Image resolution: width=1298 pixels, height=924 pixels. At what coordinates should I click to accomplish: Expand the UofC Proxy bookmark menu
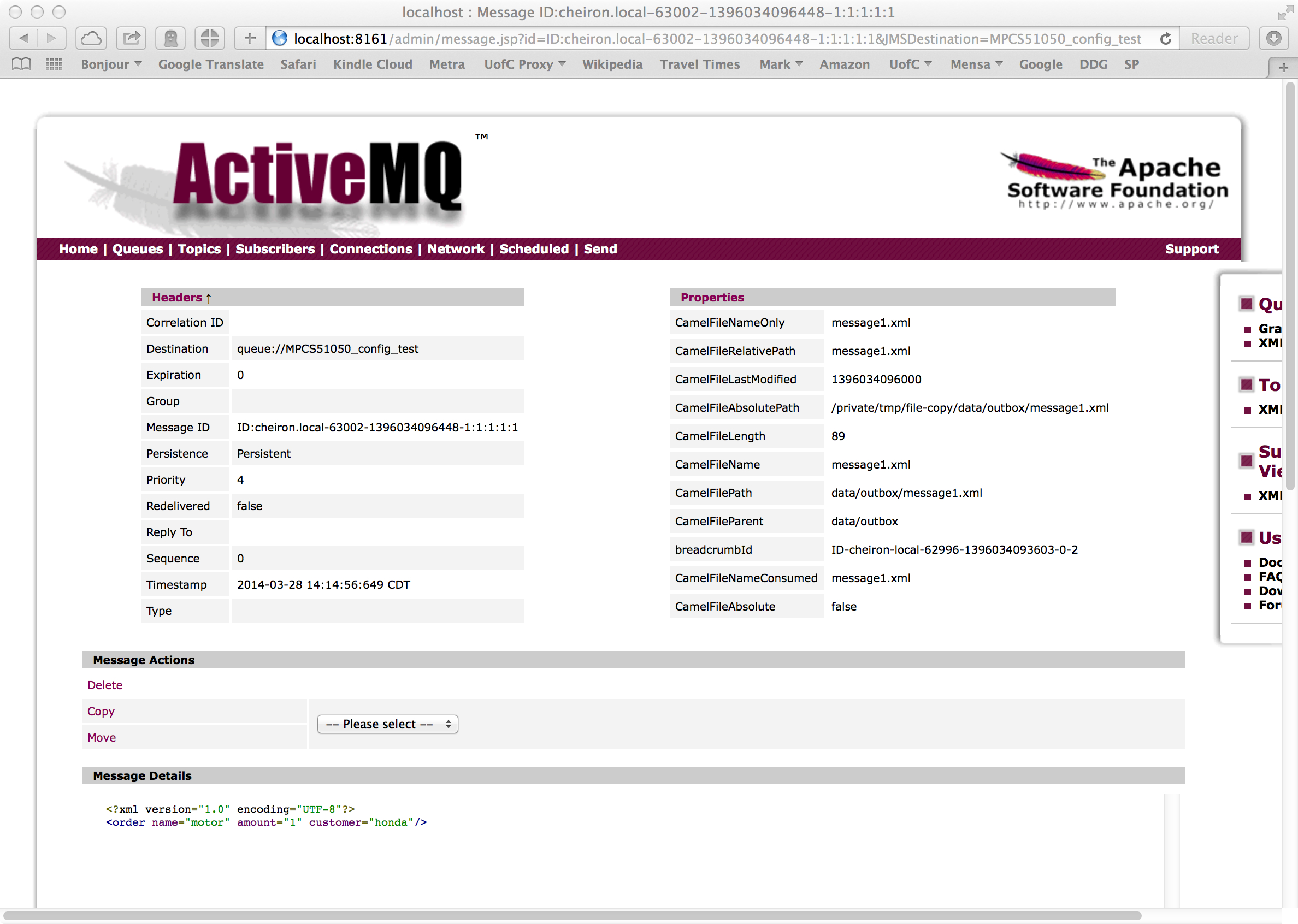coord(524,64)
